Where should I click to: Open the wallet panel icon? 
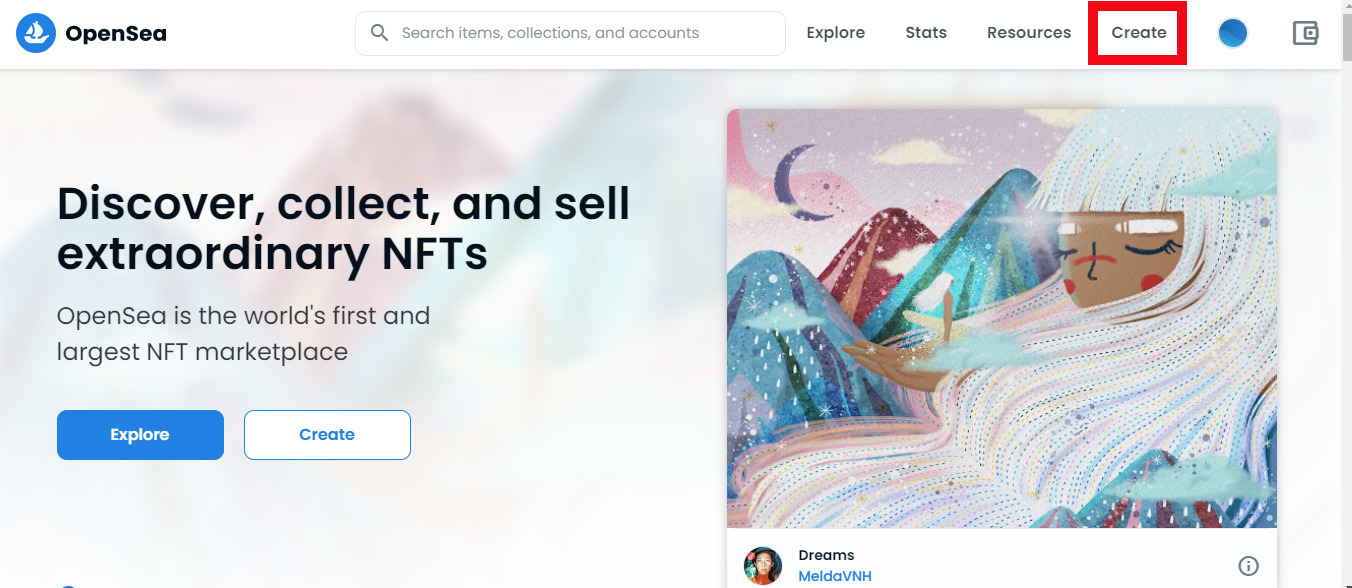[x=1305, y=33]
